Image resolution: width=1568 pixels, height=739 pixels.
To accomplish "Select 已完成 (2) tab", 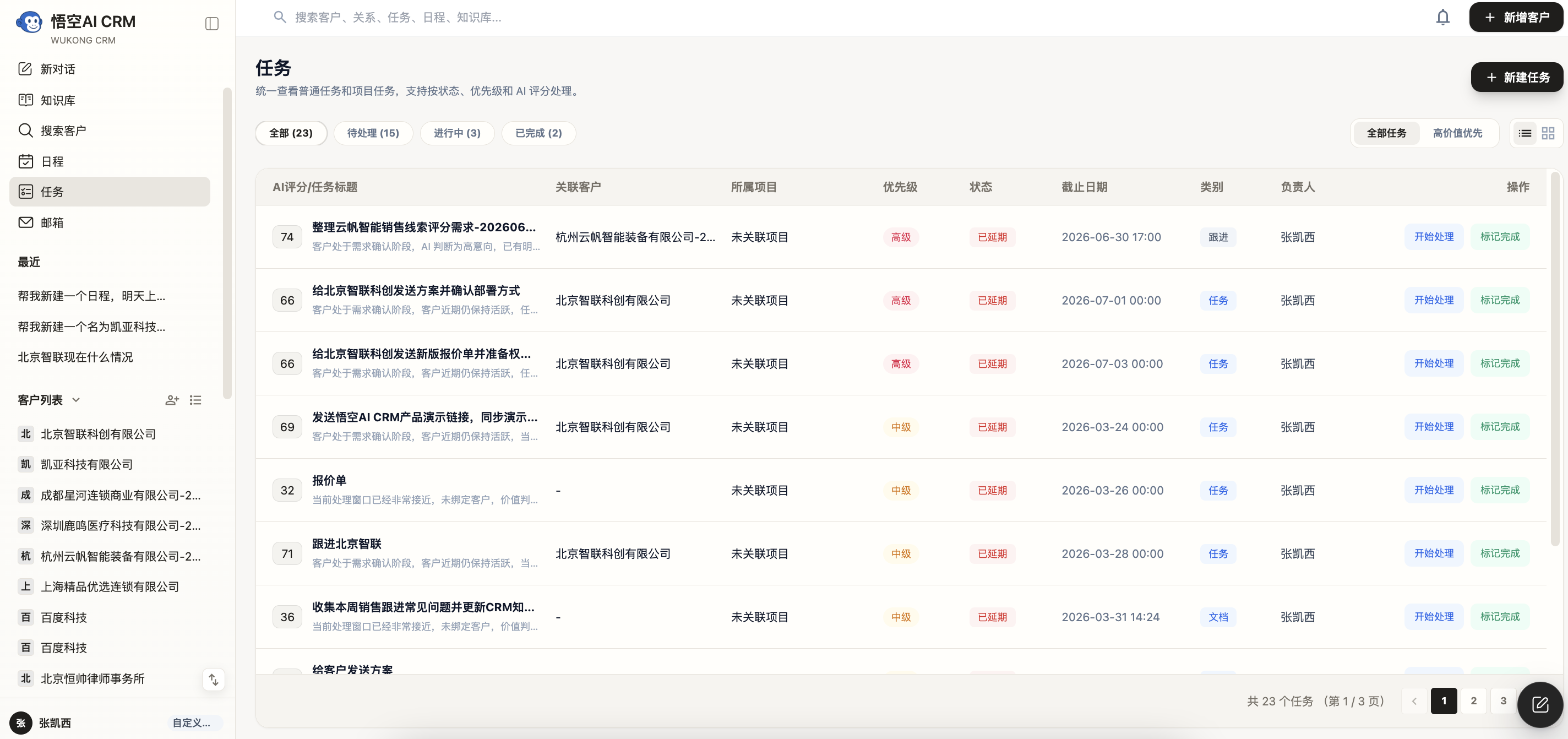I will pos(538,133).
